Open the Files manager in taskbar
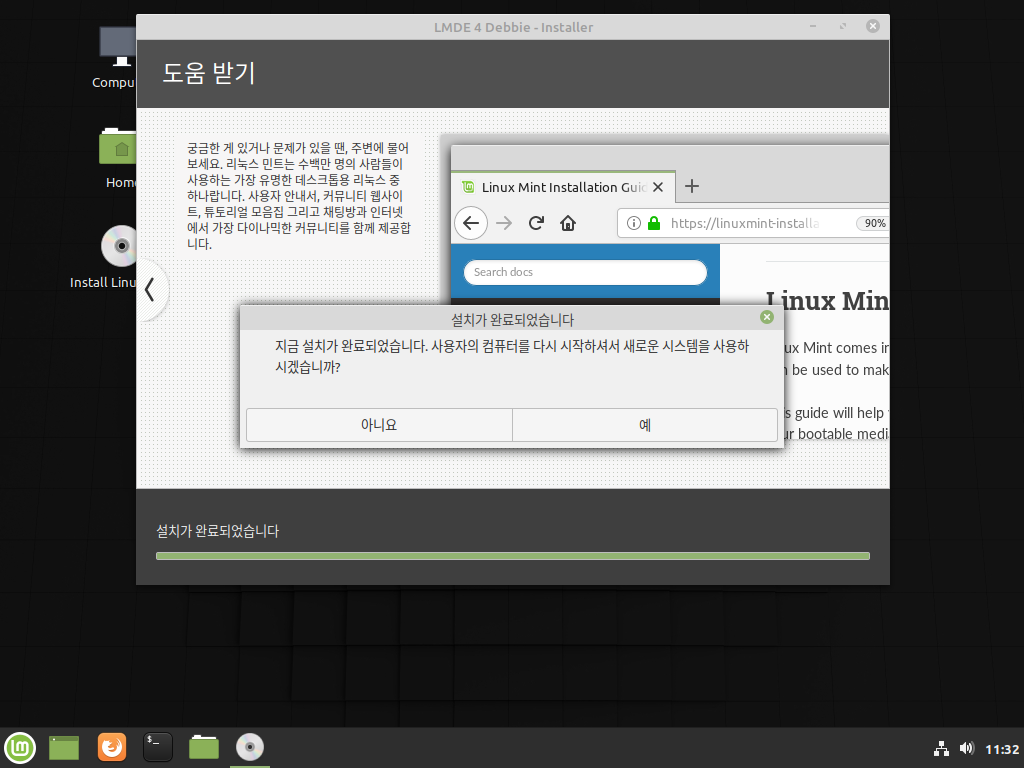The height and width of the screenshot is (768, 1024). 204,747
